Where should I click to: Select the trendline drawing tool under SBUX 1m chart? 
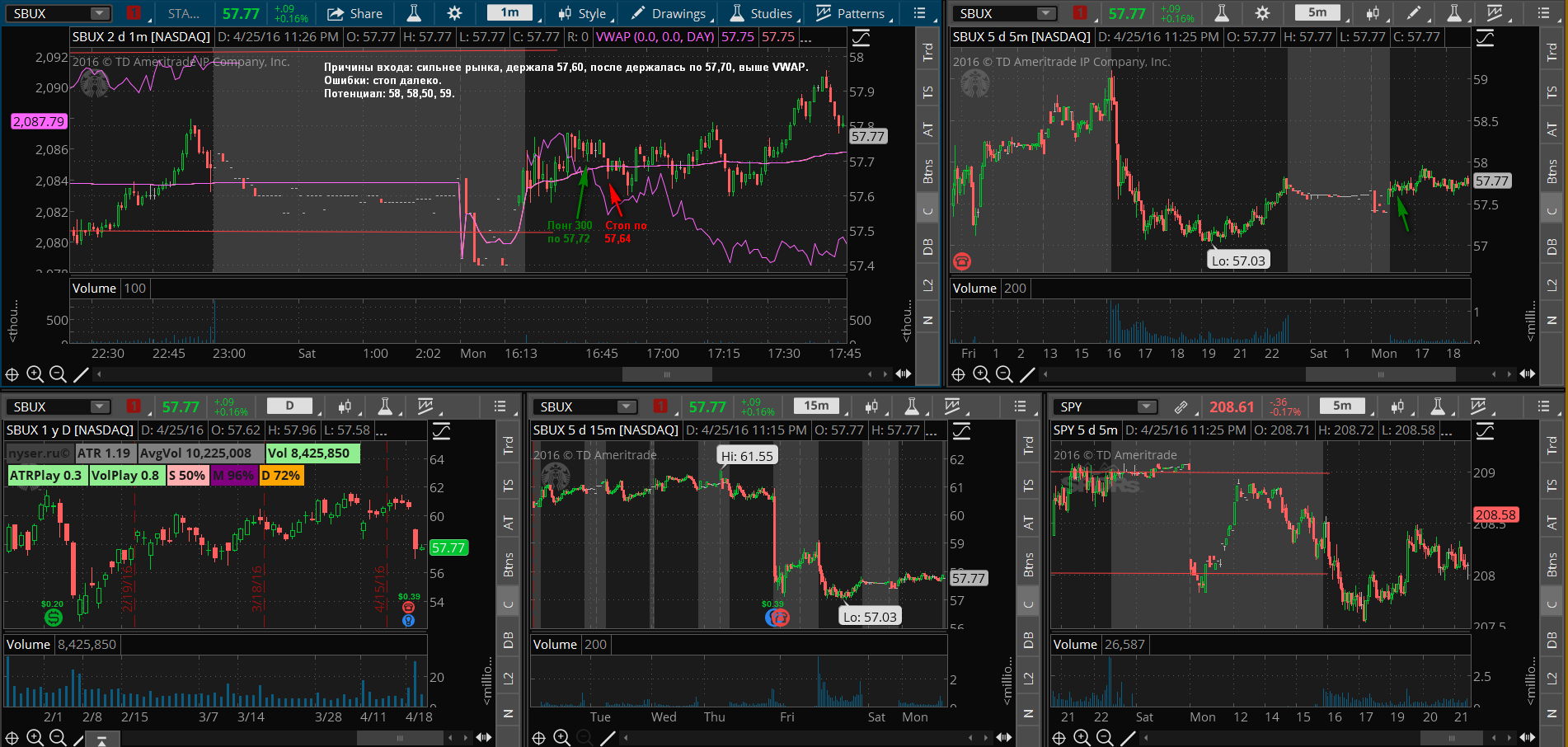[x=81, y=374]
